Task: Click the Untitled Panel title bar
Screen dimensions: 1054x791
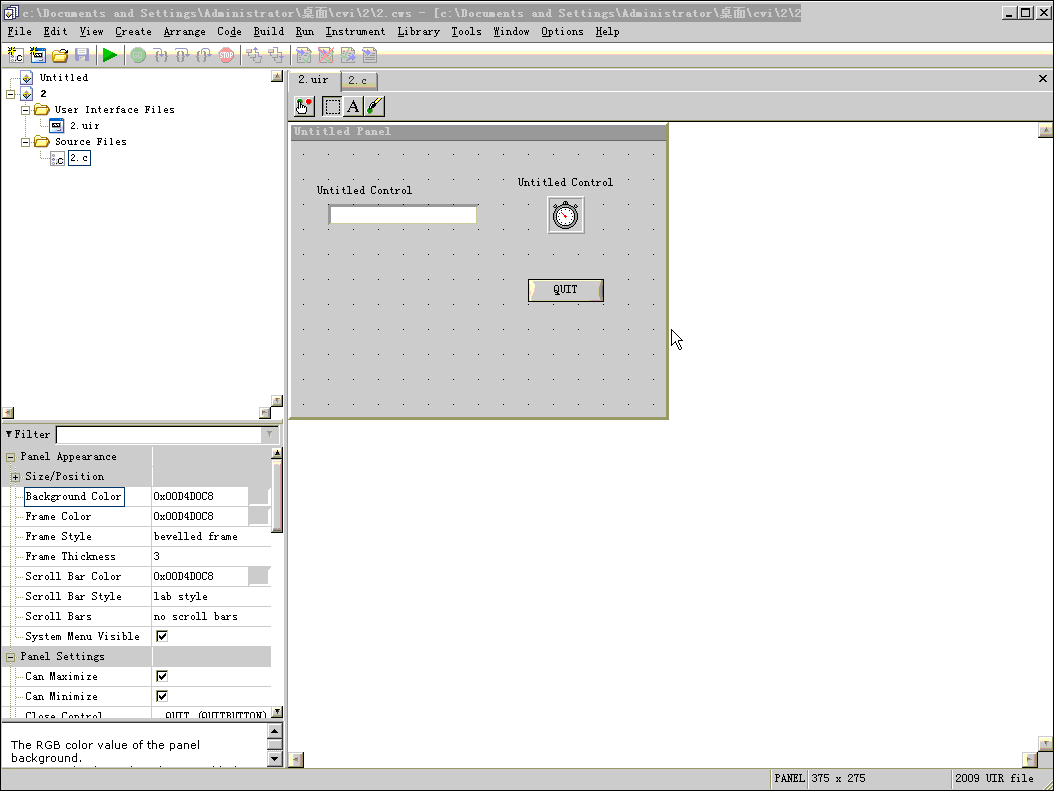Action: 479,132
